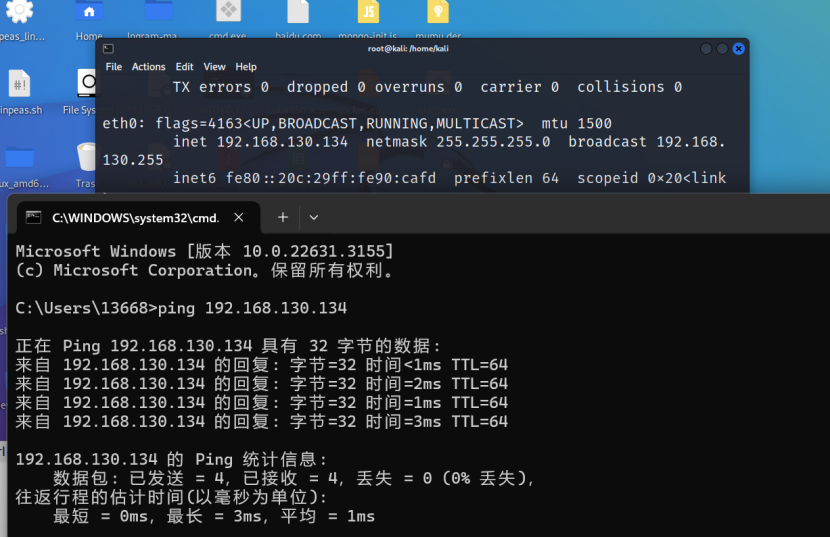Click the Microsoft Corporation copyright line
This screenshot has width=830, height=538.
point(204,271)
